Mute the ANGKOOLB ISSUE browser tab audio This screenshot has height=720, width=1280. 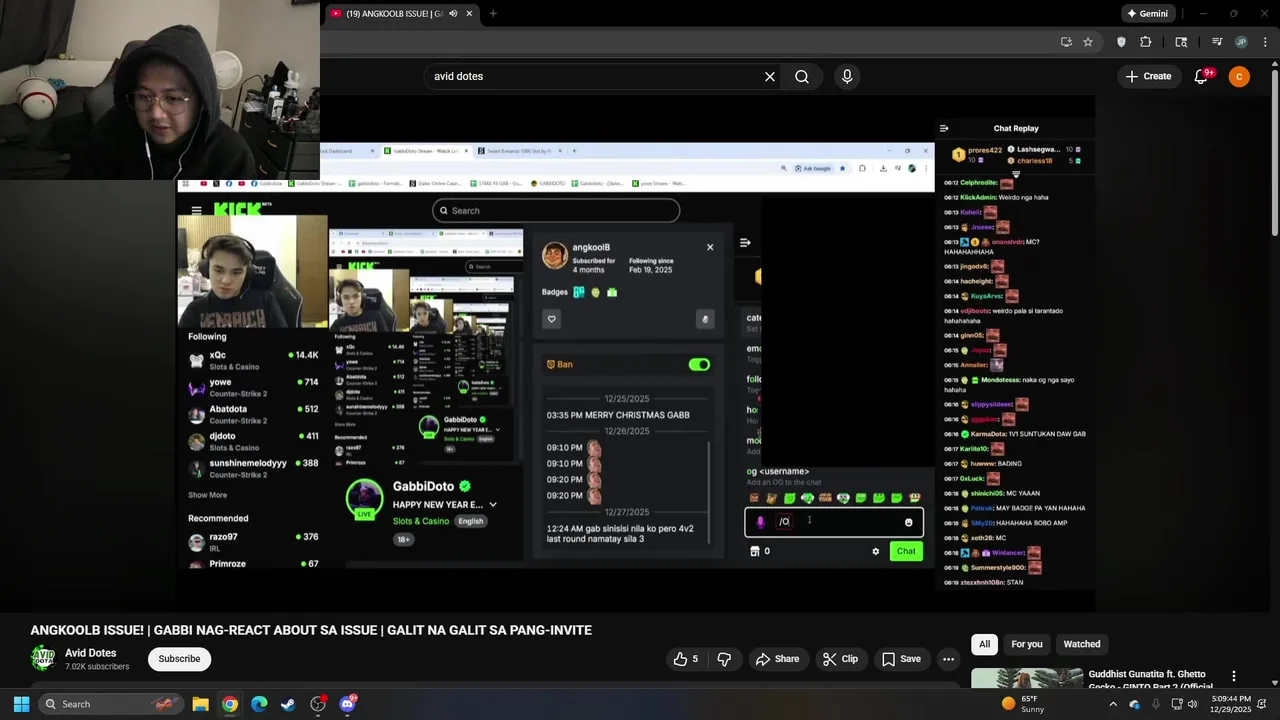[x=453, y=13]
